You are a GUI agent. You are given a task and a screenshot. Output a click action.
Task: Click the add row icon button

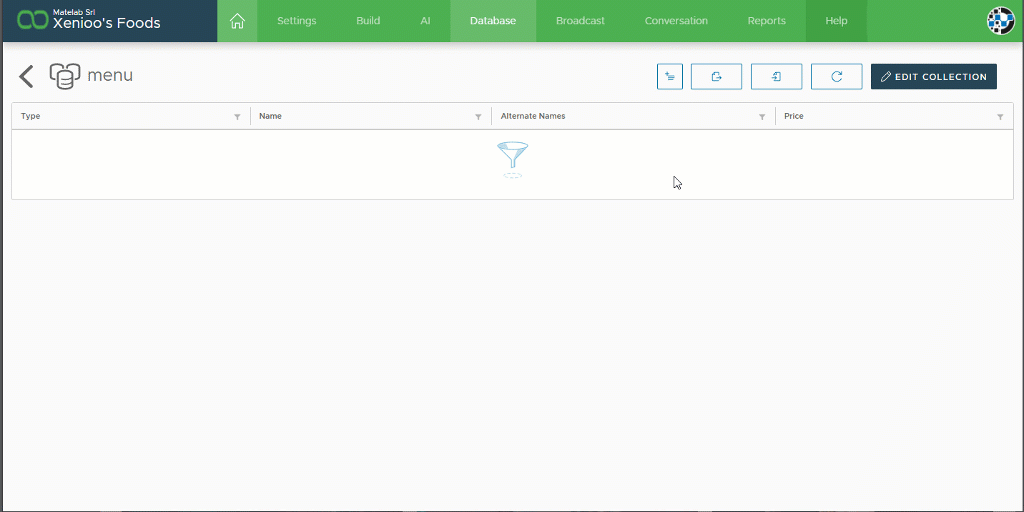(669, 76)
